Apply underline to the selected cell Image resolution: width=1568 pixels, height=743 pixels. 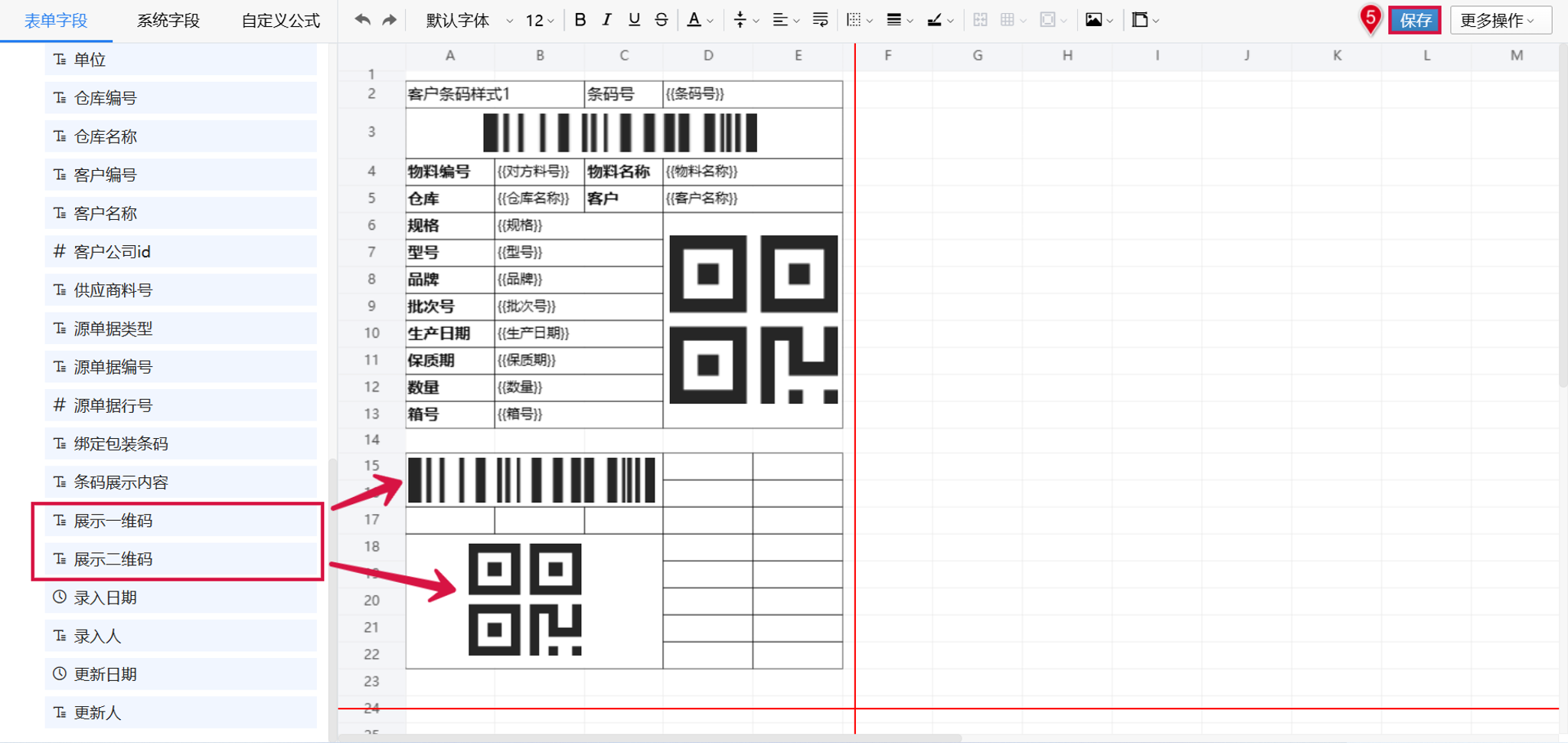coord(634,20)
